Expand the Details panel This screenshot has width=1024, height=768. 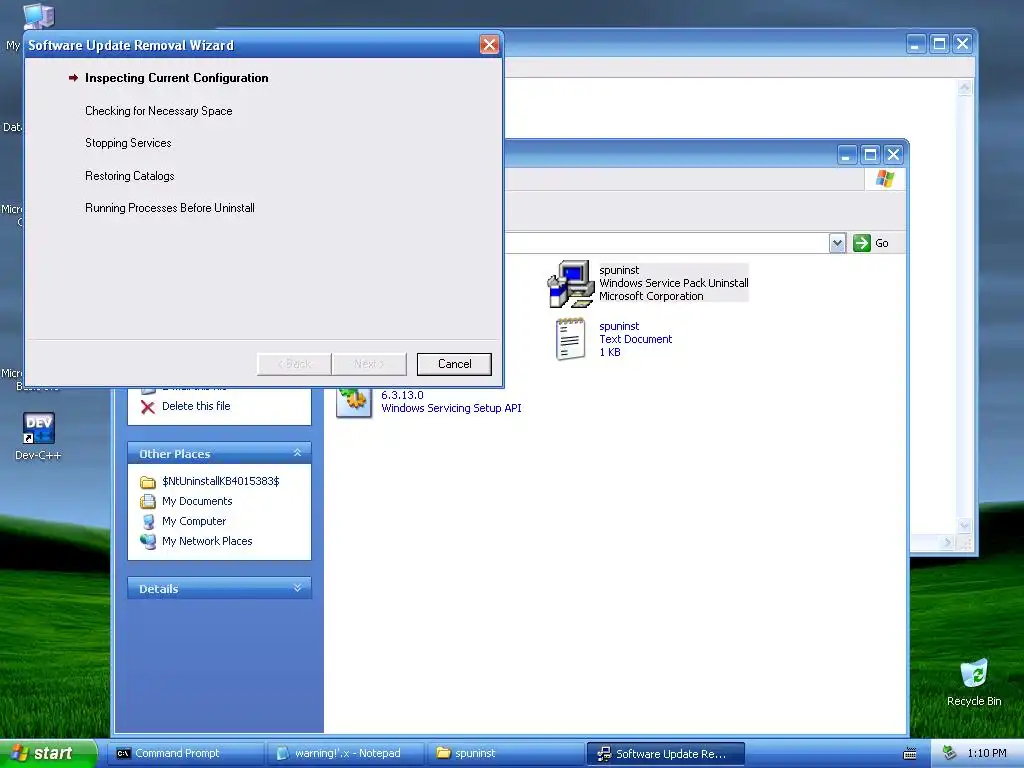click(x=297, y=588)
